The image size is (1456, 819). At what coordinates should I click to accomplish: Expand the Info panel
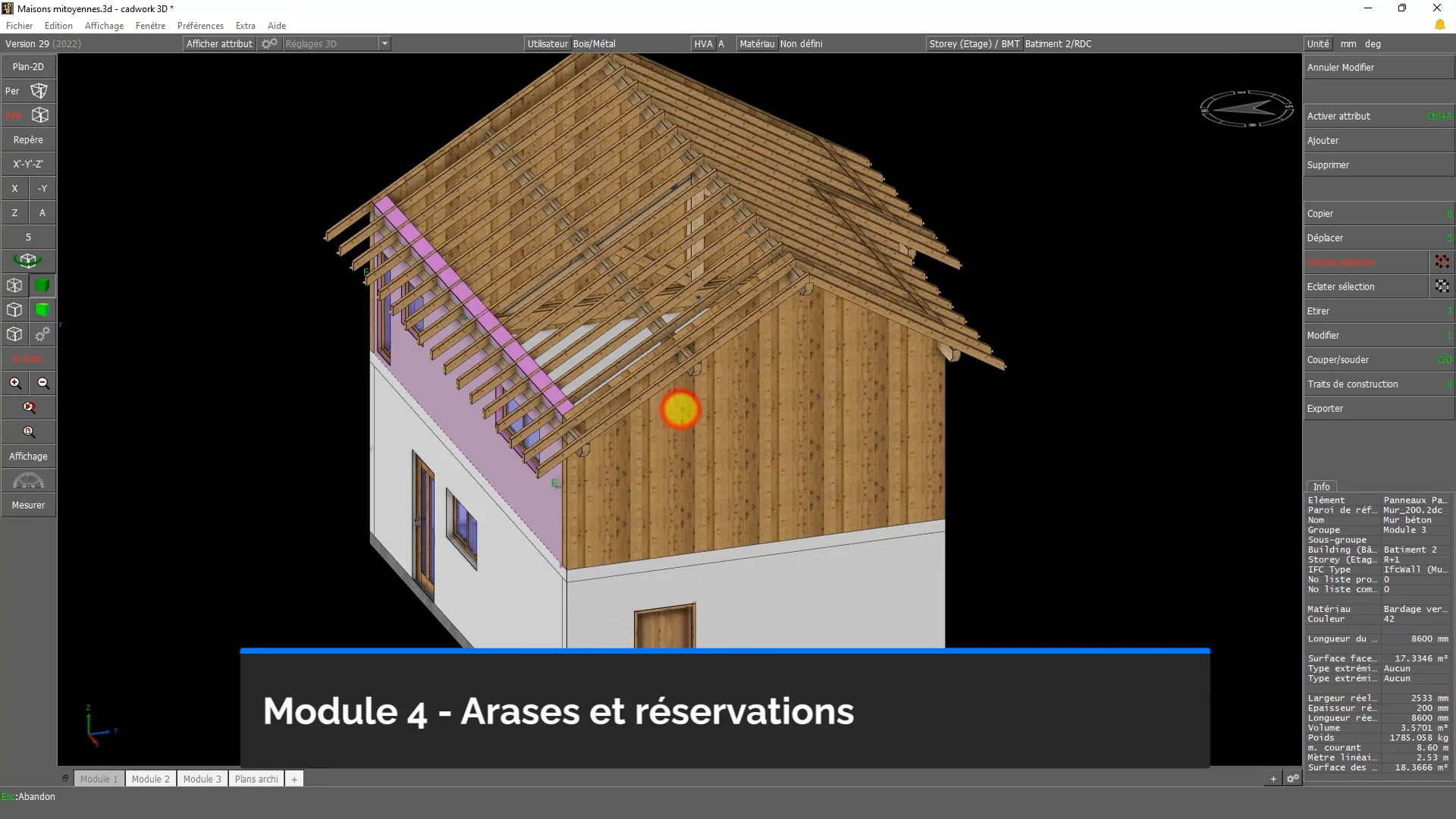click(1321, 486)
